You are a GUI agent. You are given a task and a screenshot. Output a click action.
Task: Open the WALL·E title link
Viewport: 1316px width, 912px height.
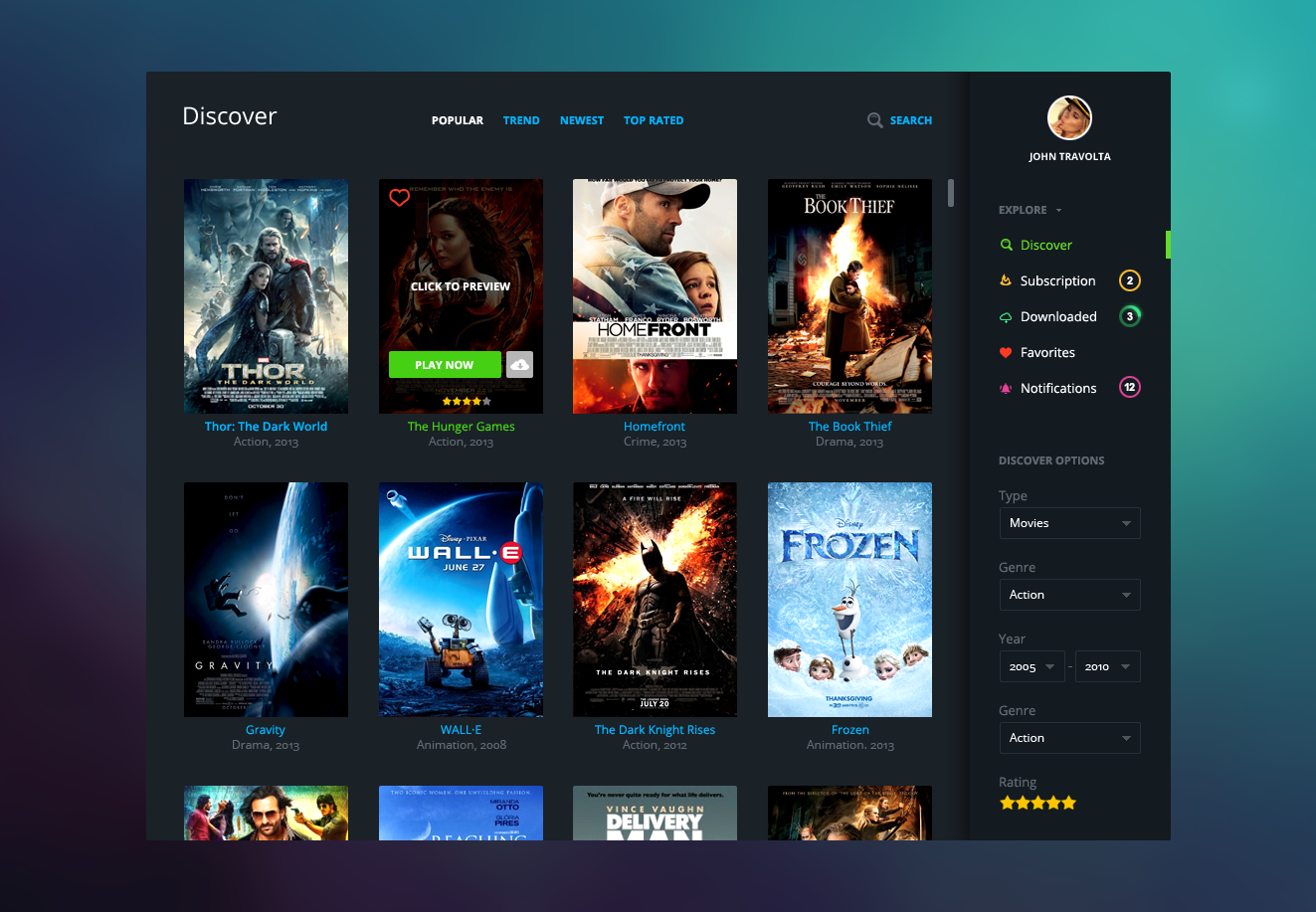tap(461, 729)
